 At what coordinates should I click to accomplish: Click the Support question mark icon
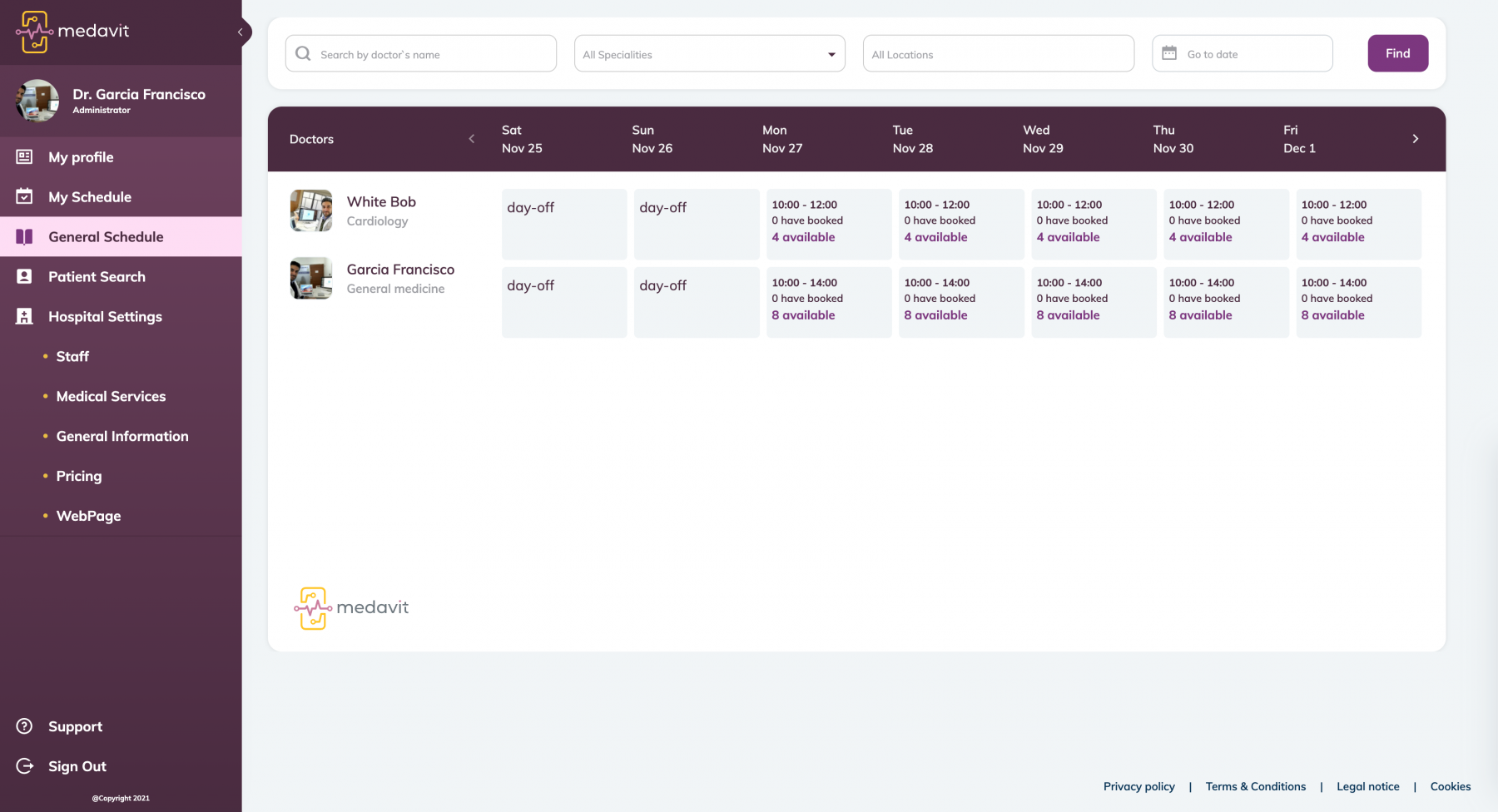coord(25,726)
